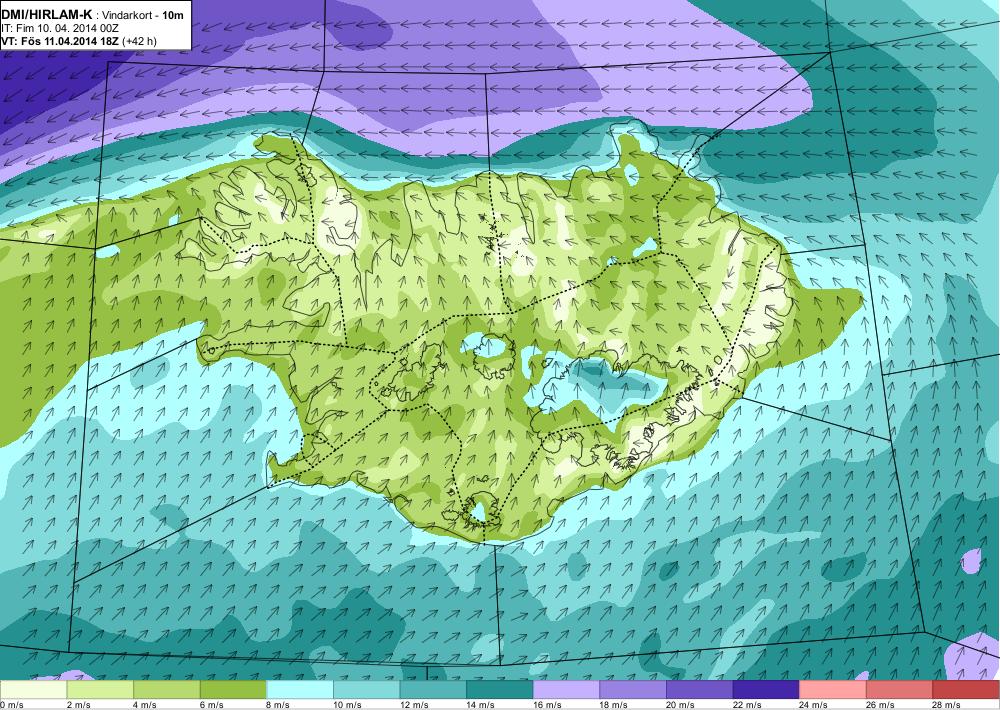Pick the legend swatch between 12 and 14 m/s
Viewport: 1000px width, 710px height.
(x=433, y=690)
